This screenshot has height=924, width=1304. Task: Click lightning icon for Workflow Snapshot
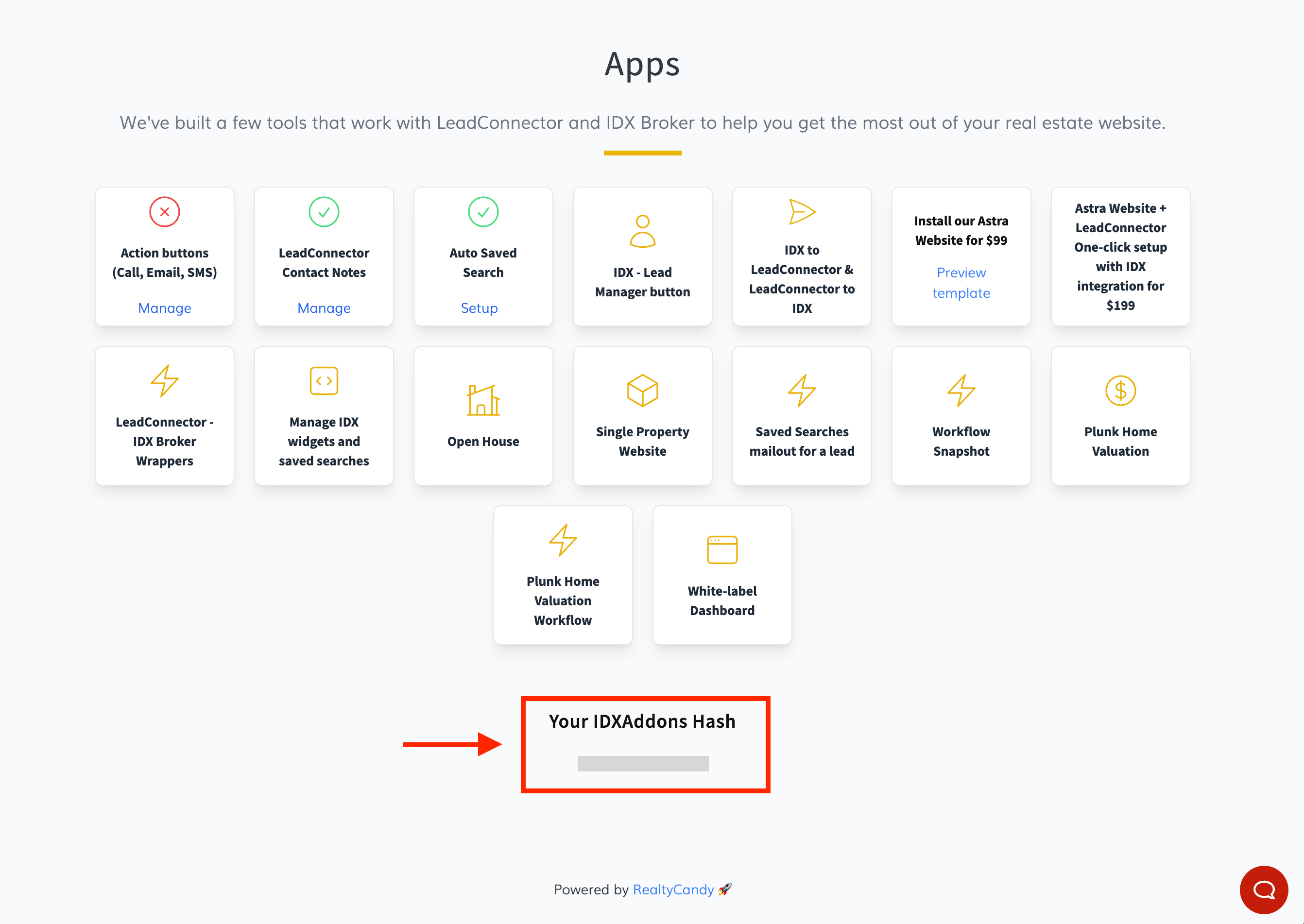pos(961,390)
